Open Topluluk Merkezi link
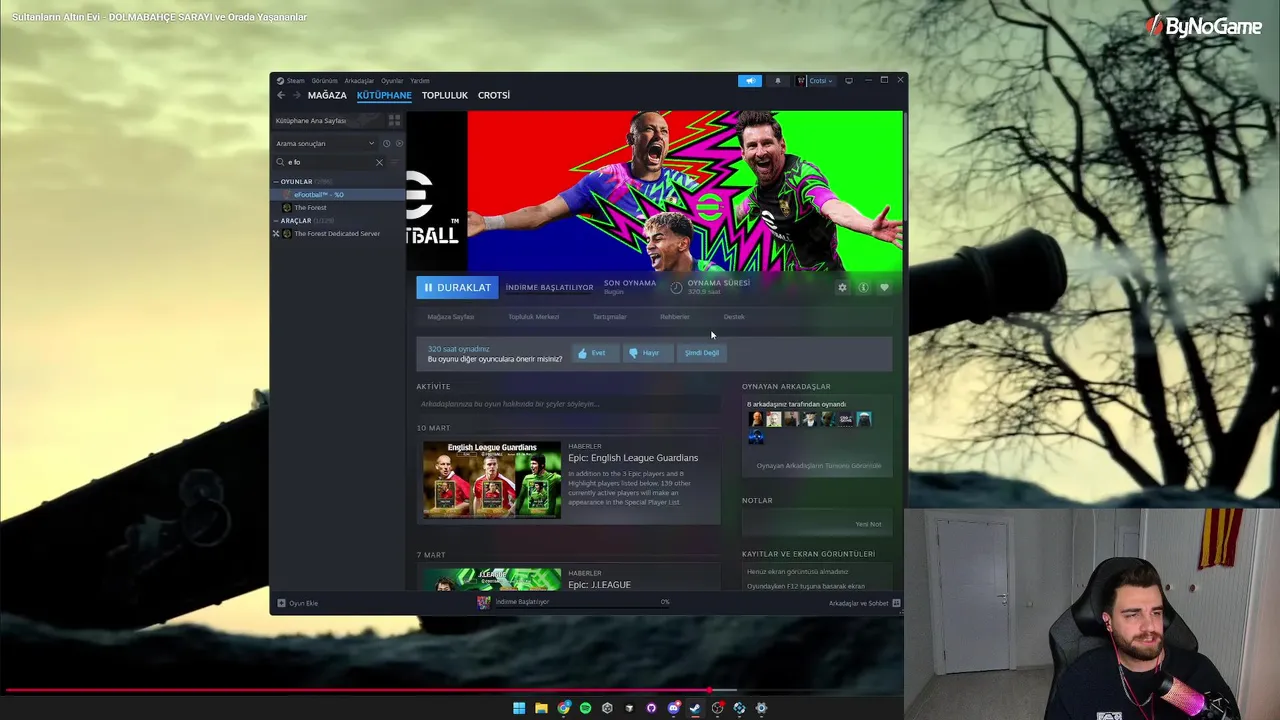 click(534, 317)
